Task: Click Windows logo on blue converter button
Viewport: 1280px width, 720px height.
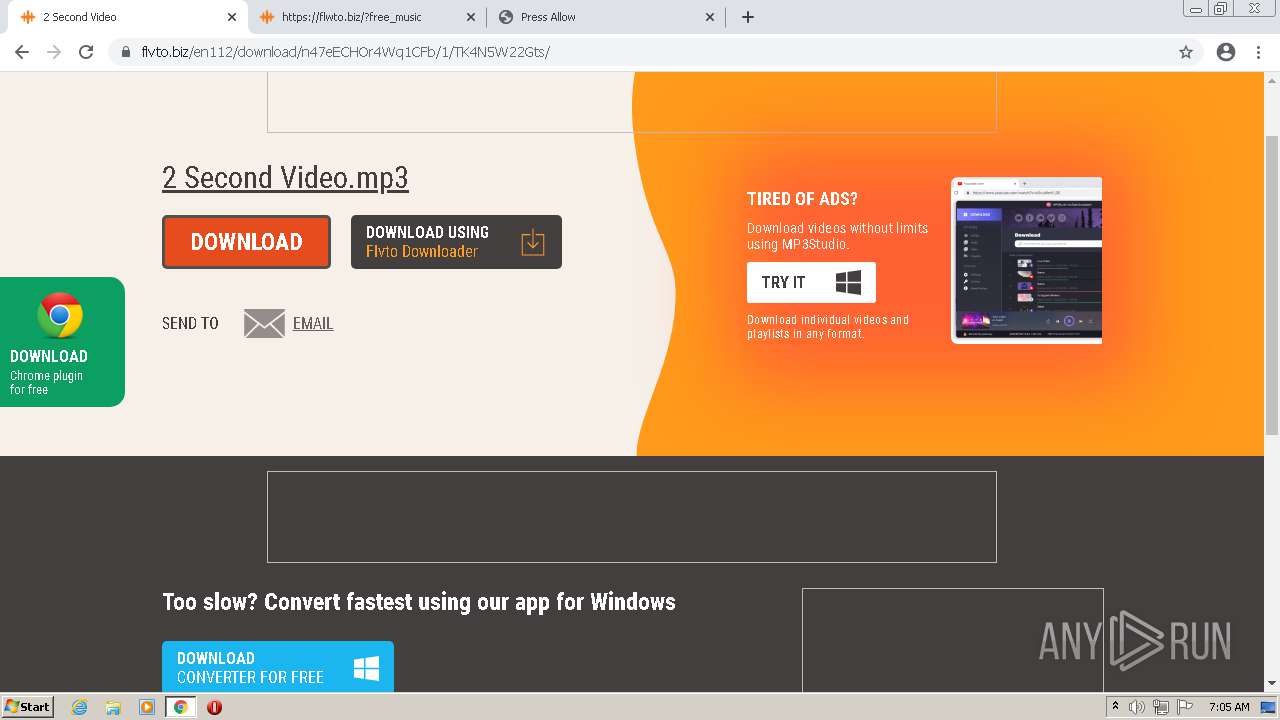Action: (x=366, y=668)
